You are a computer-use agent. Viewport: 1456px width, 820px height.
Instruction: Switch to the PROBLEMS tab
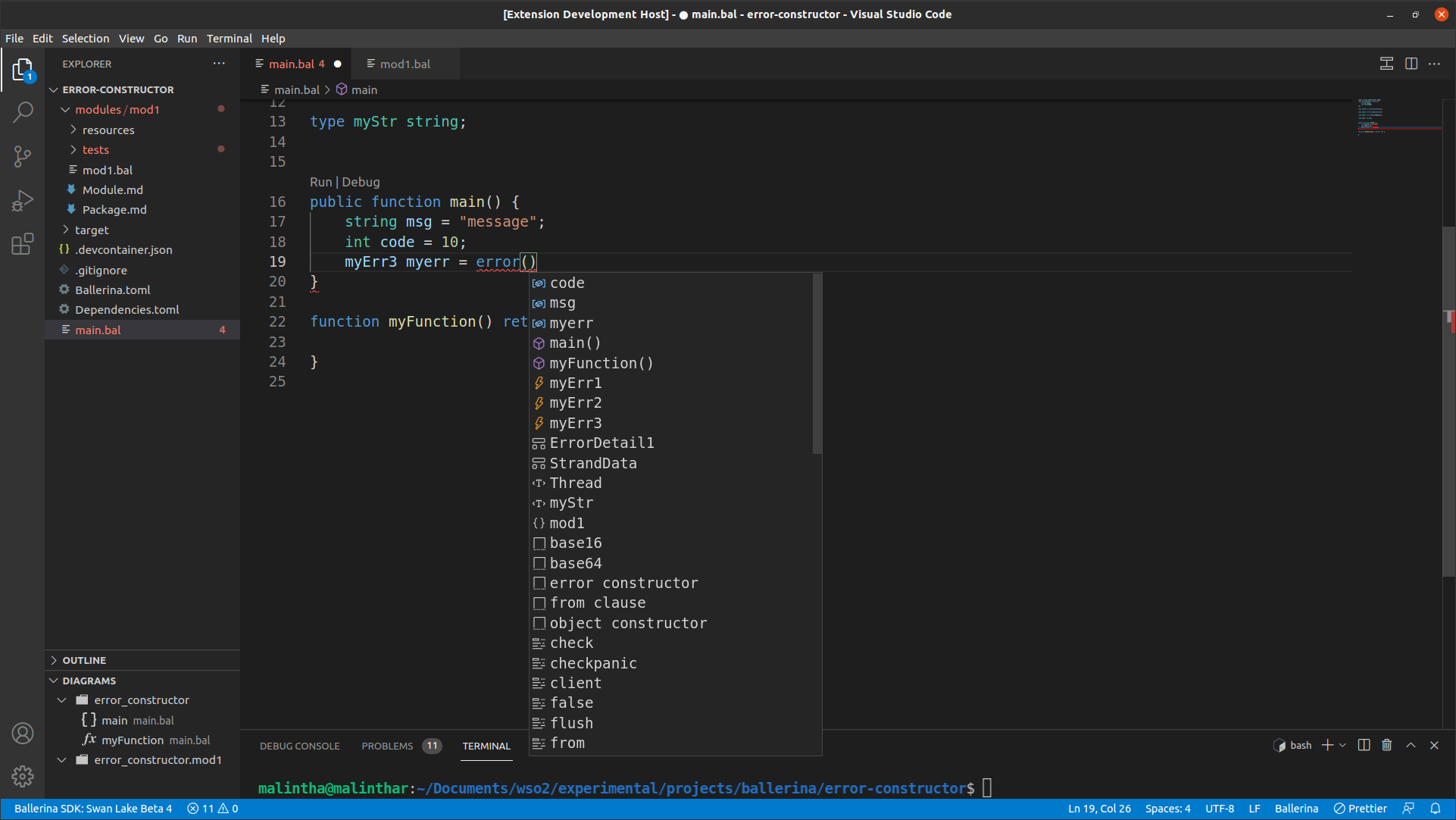tap(387, 746)
